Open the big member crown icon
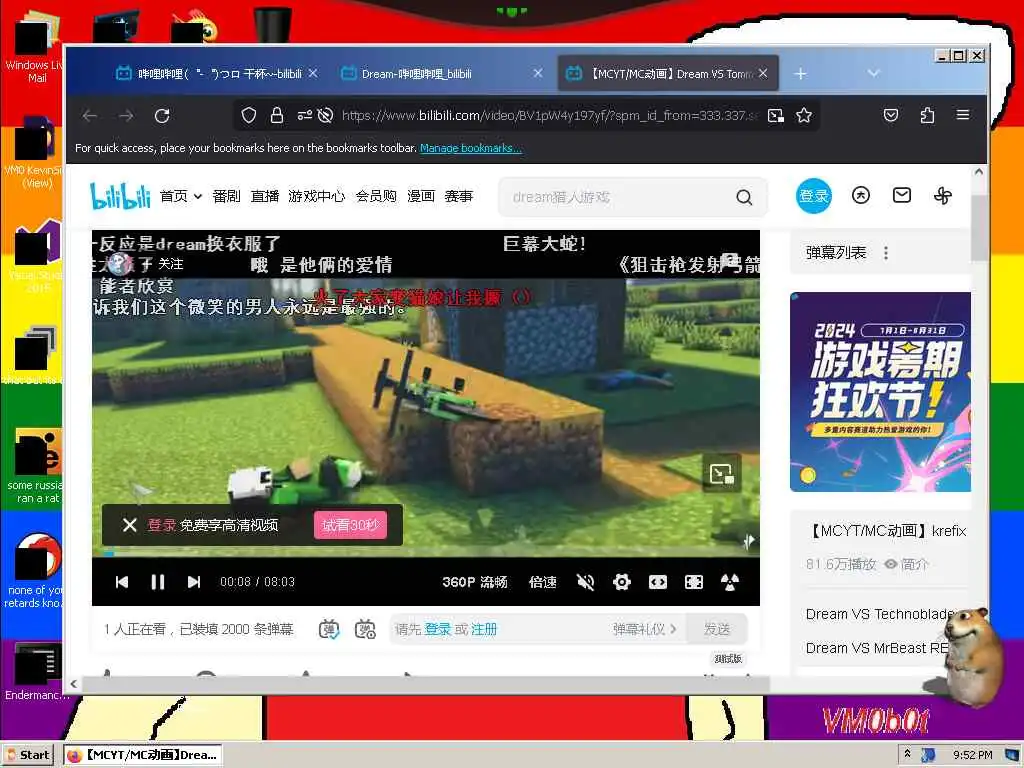 (x=861, y=195)
